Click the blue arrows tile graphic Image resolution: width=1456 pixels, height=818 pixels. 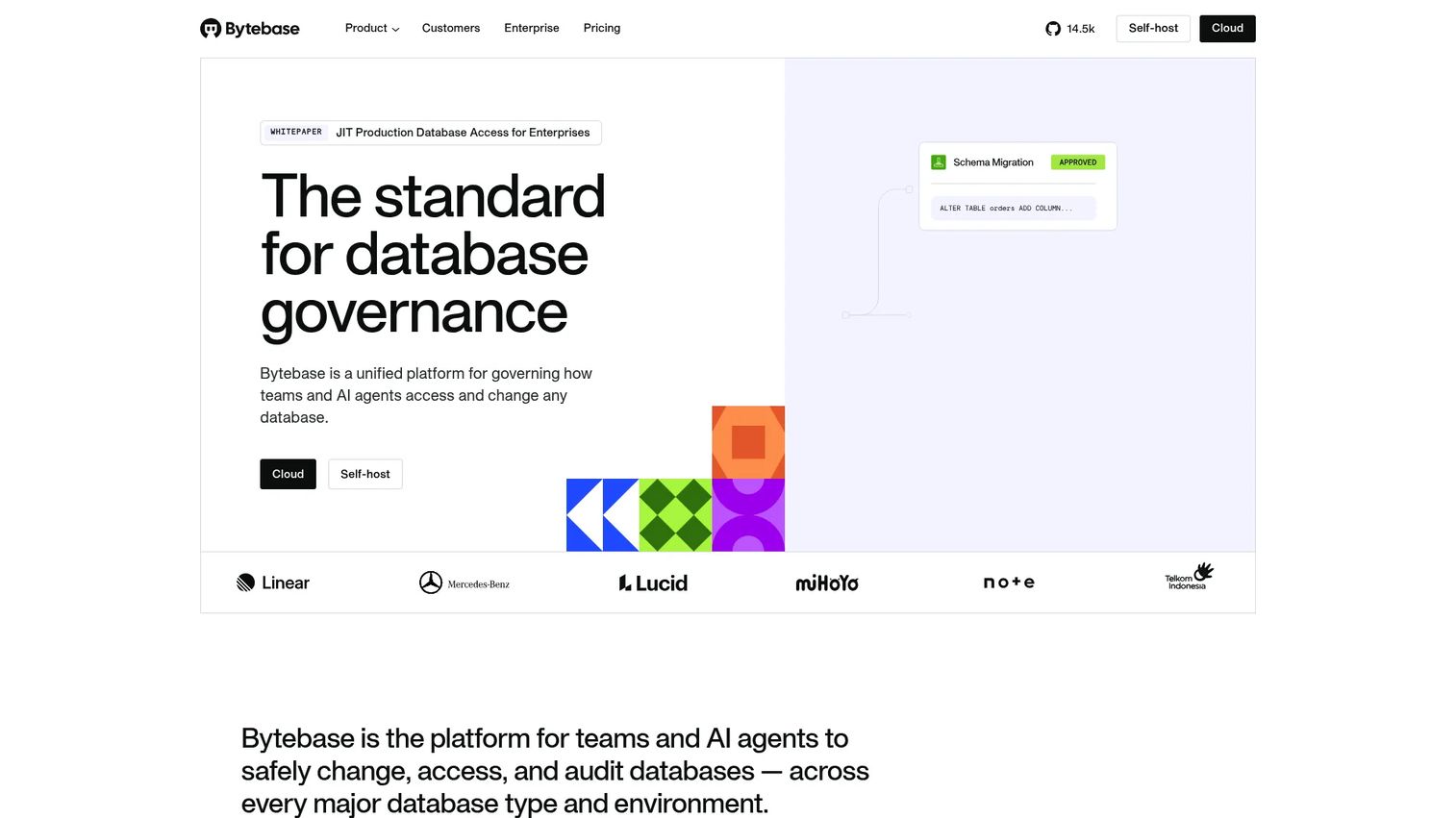(603, 515)
